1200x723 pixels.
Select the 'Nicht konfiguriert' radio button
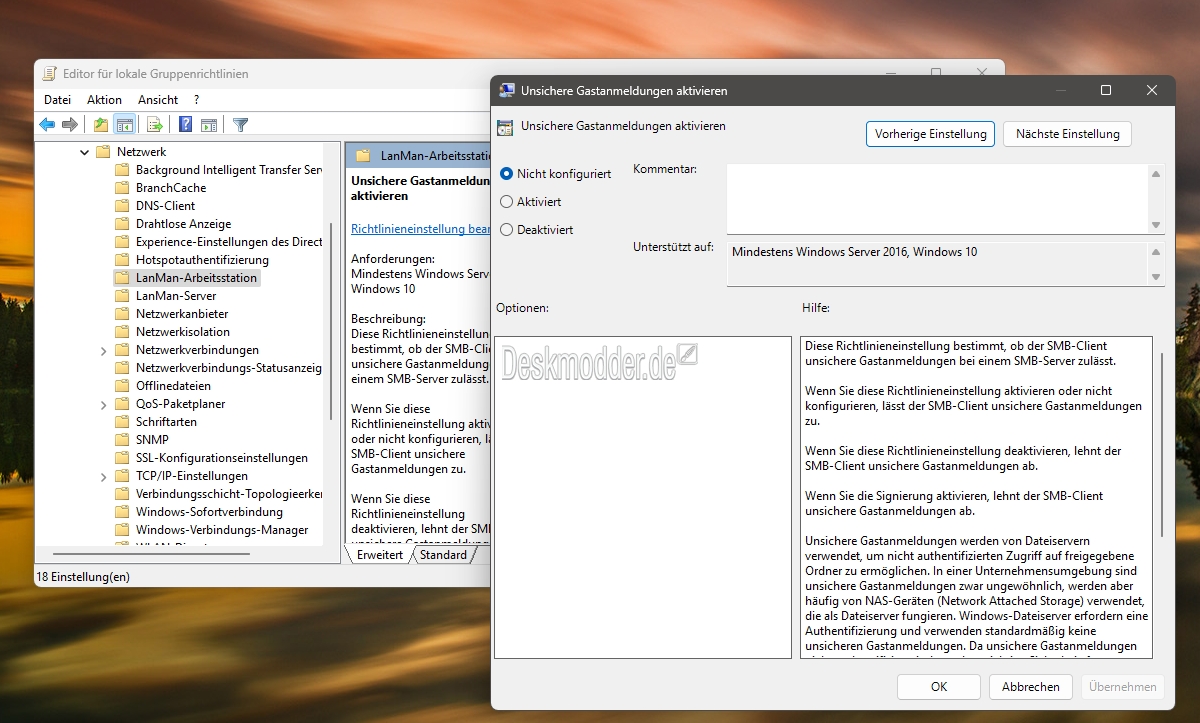506,174
